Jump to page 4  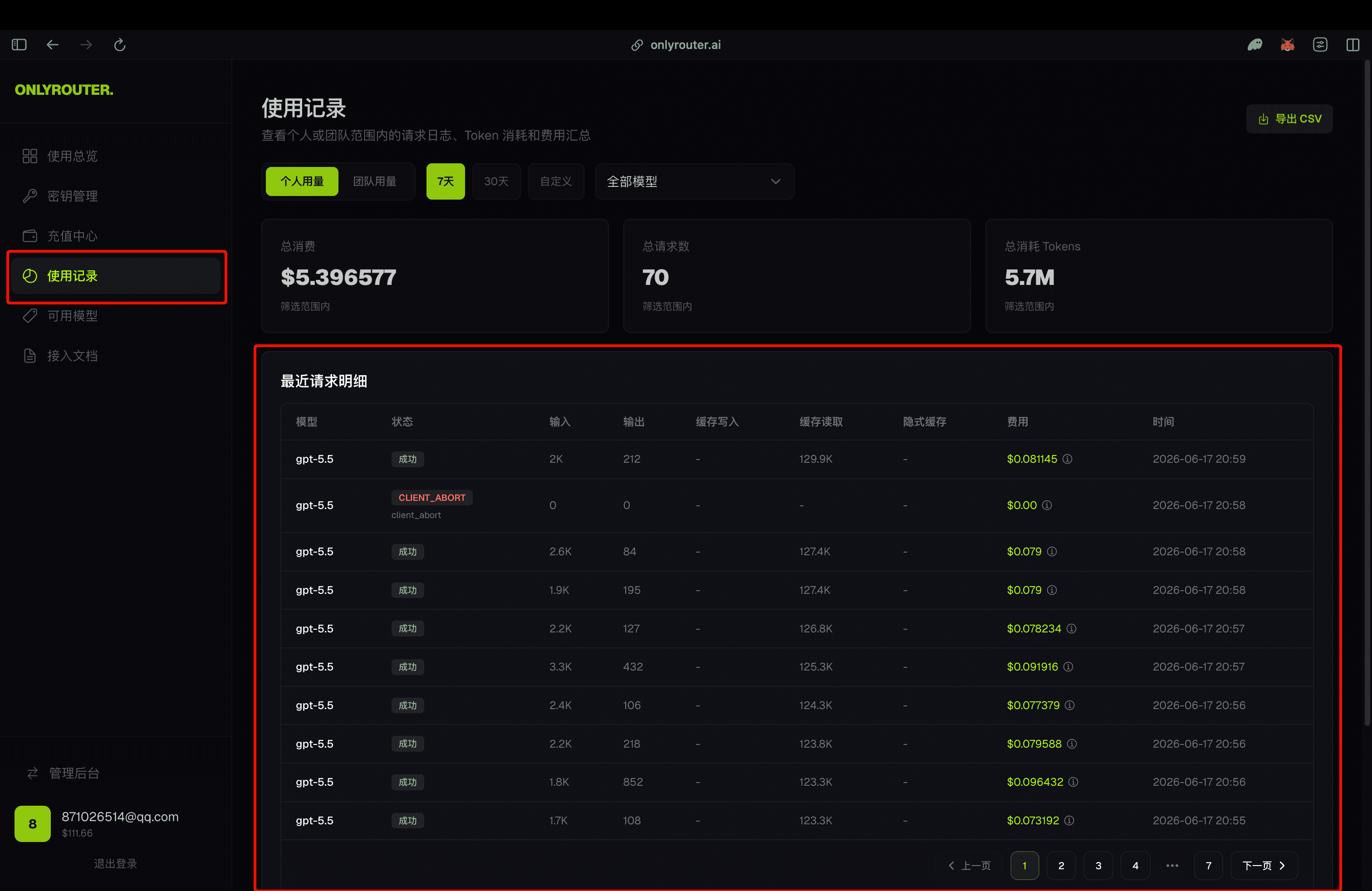coord(1135,865)
